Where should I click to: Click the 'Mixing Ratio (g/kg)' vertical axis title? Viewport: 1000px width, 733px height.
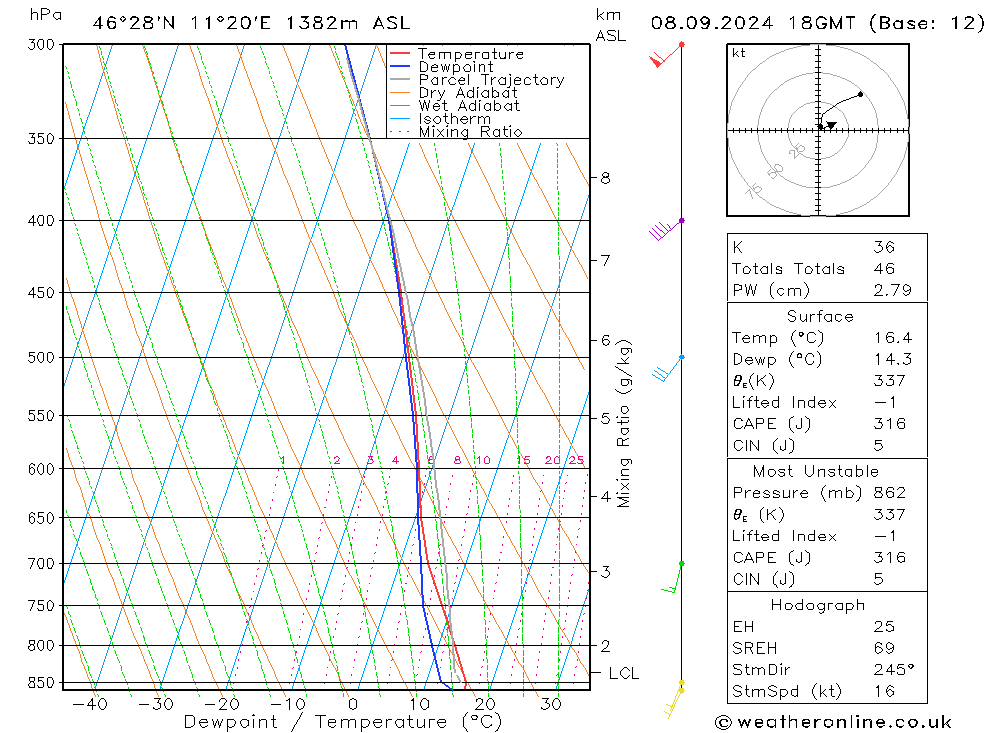tap(624, 423)
